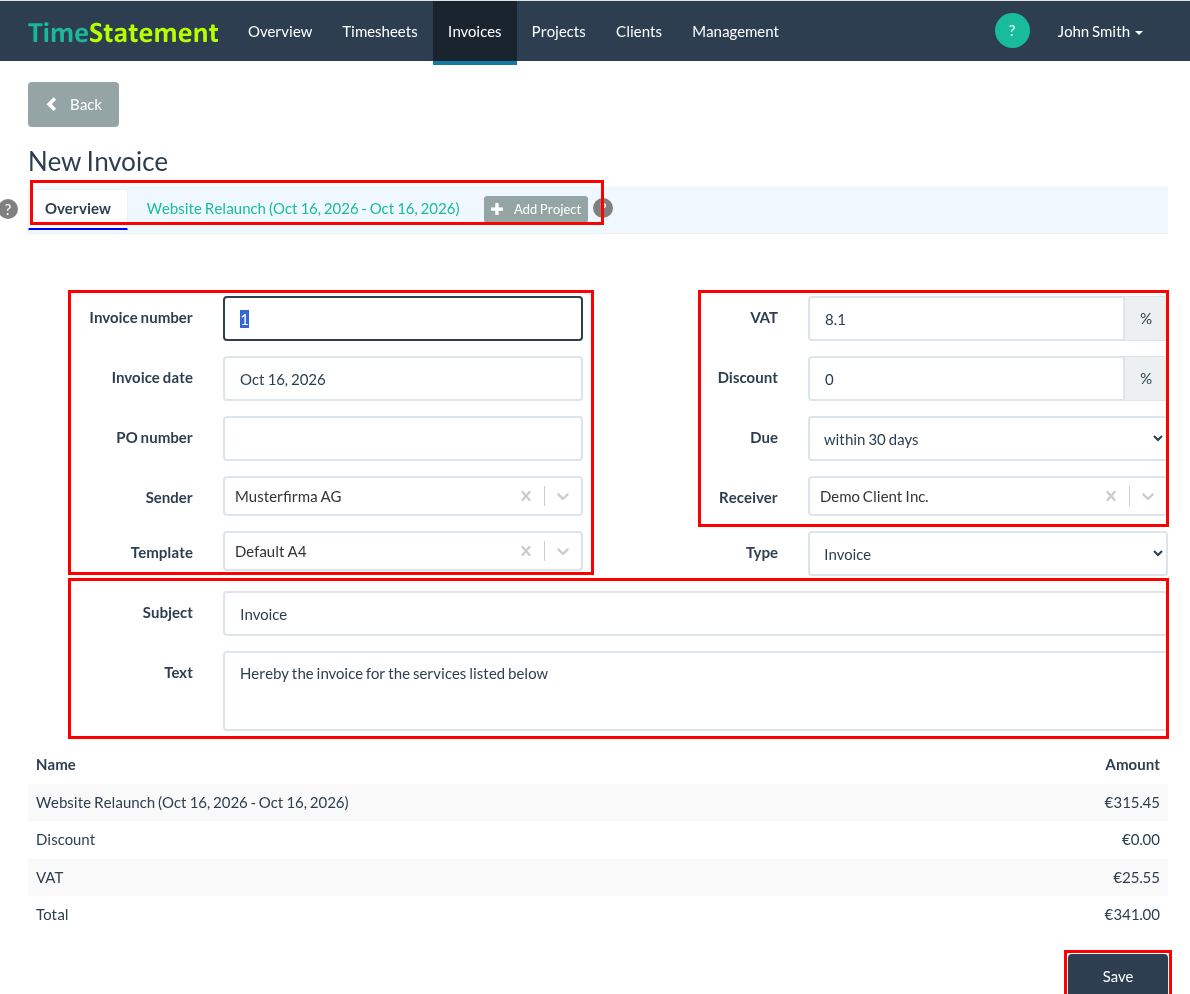
Task: Click the TimeStatement logo
Action: pos(123,32)
